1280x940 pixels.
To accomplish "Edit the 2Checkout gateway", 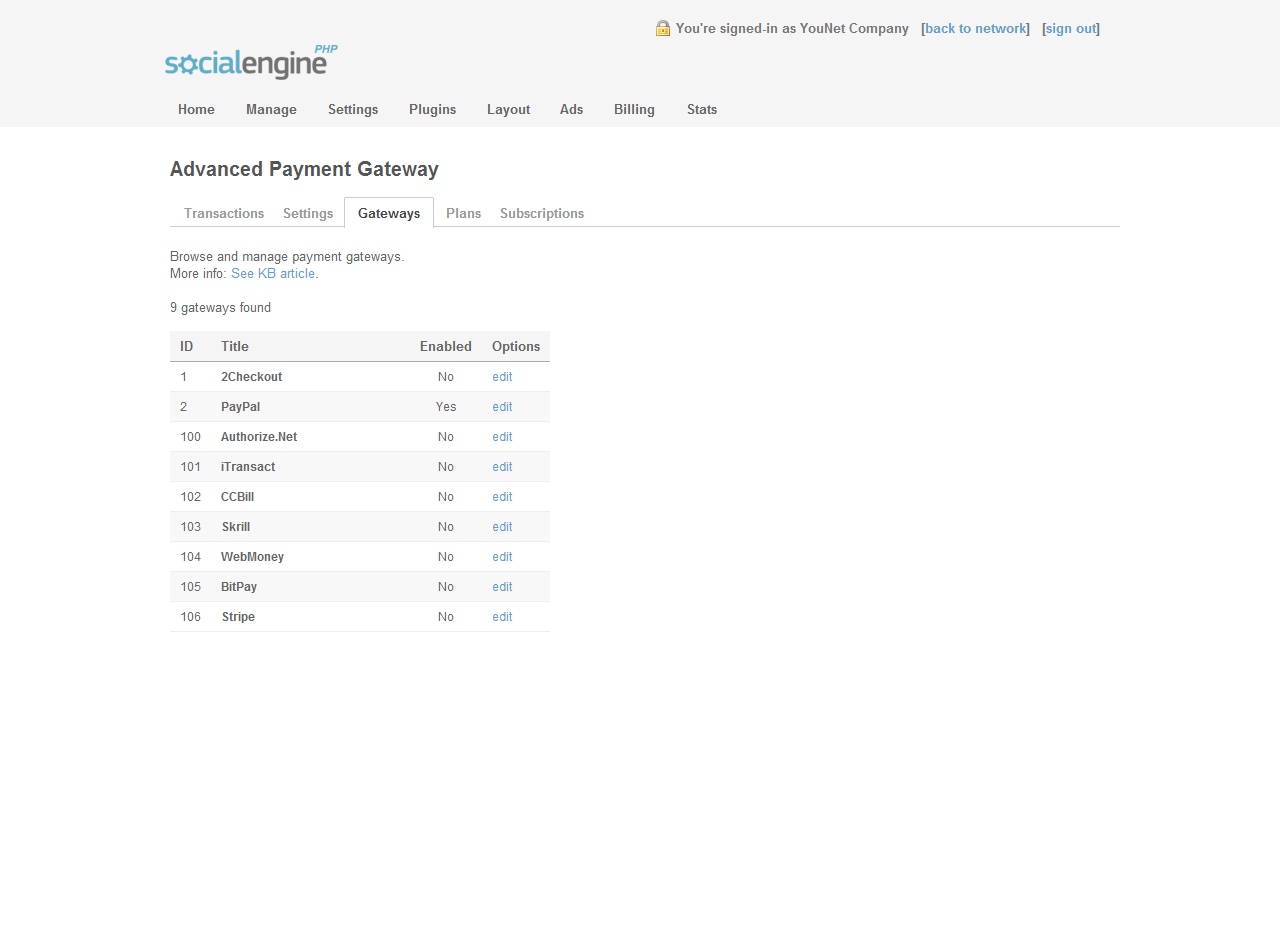I will click(x=502, y=377).
